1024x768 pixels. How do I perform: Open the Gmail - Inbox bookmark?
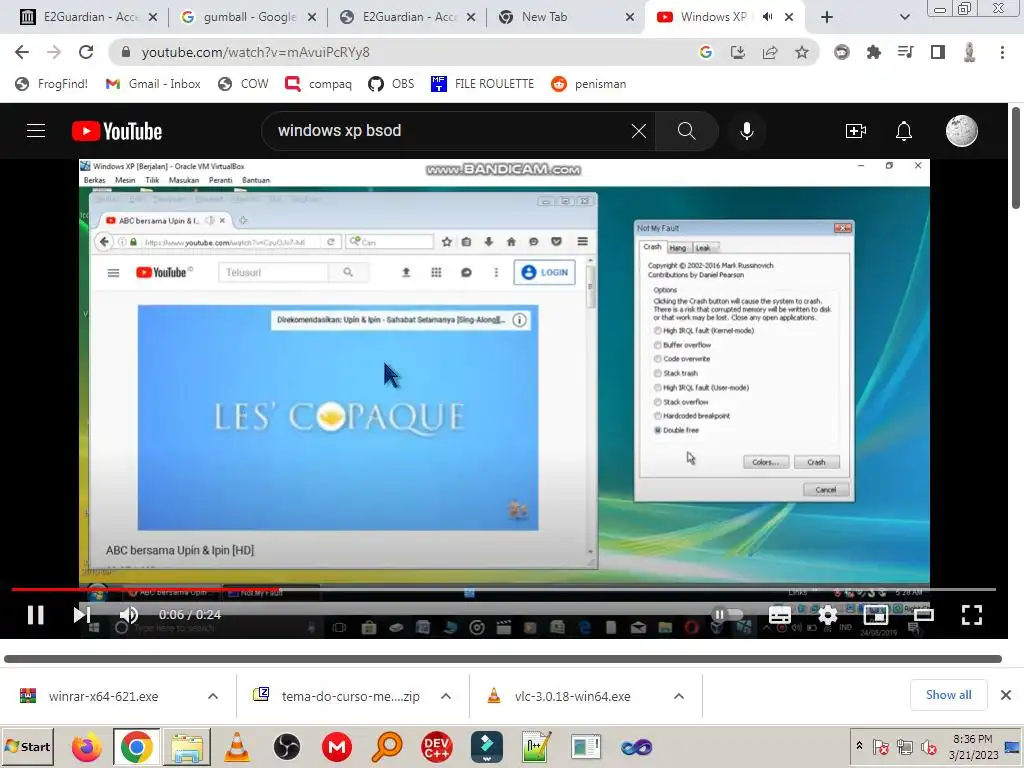pos(153,84)
